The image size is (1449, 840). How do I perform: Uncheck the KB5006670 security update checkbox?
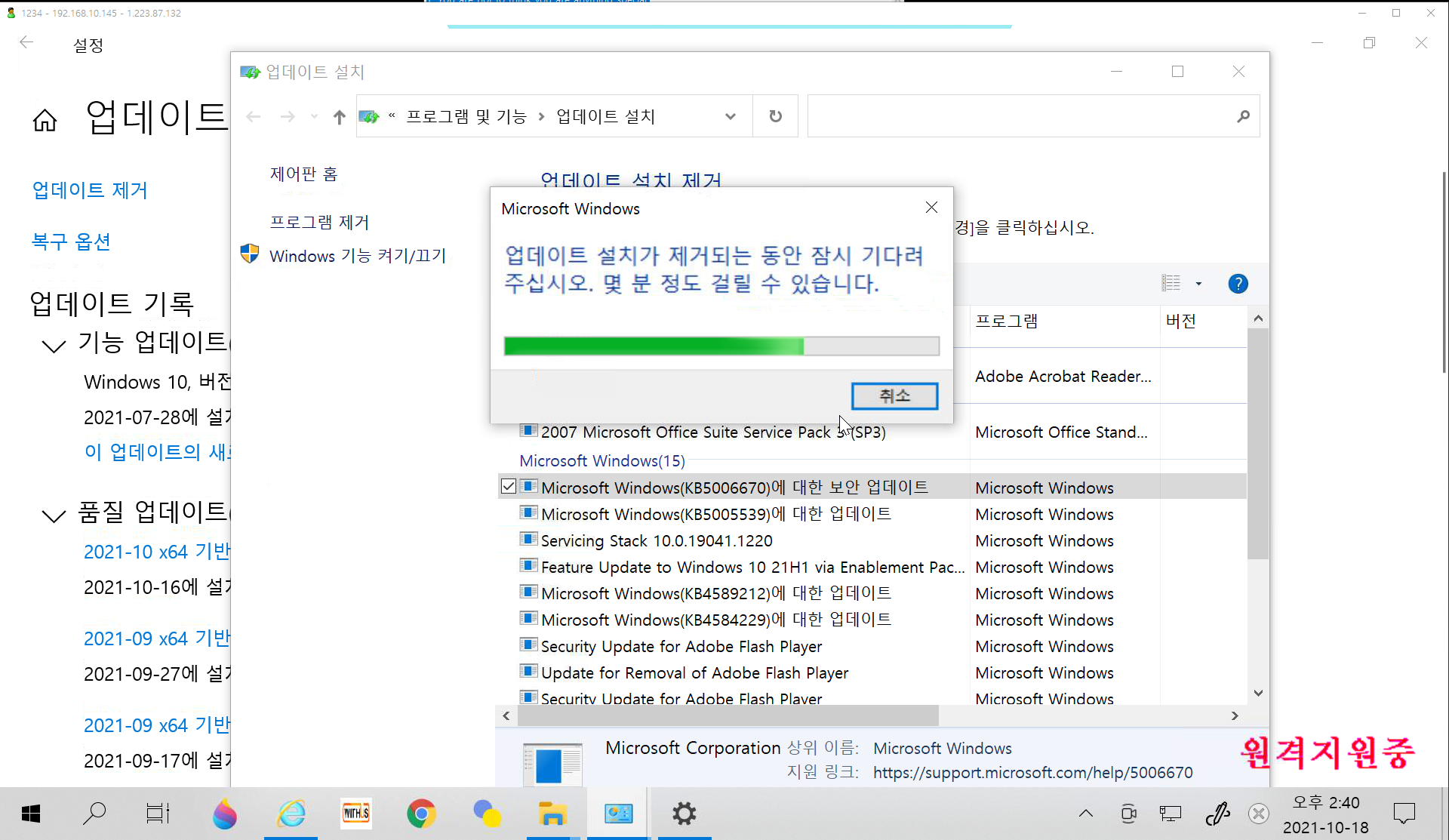[509, 487]
